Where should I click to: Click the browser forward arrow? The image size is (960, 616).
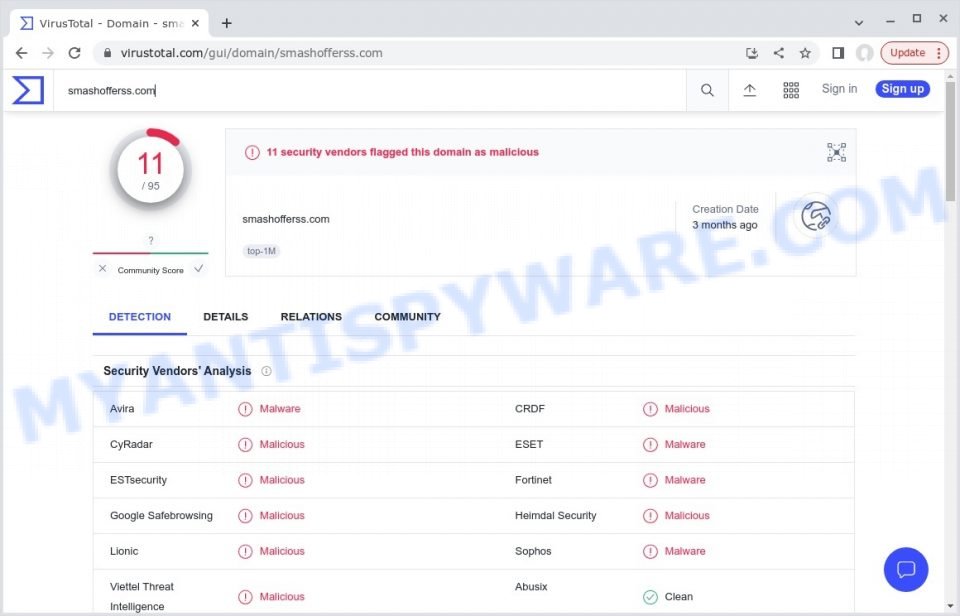[48, 53]
